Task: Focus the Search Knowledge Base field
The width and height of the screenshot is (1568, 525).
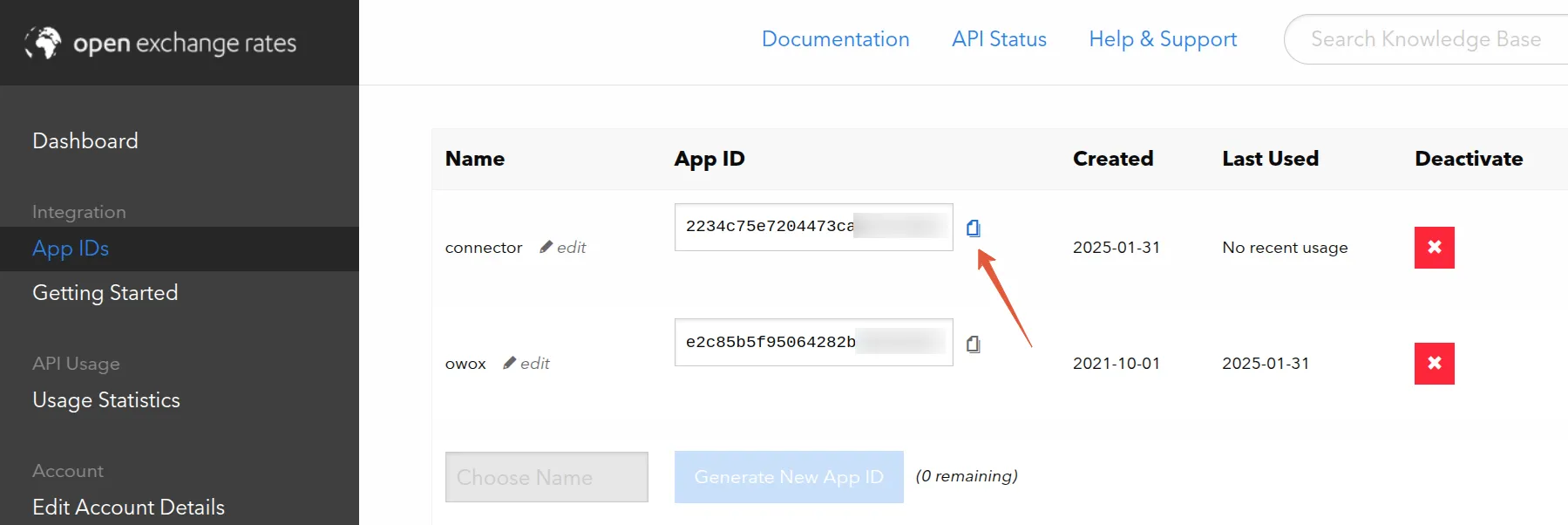Action: 1426,39
